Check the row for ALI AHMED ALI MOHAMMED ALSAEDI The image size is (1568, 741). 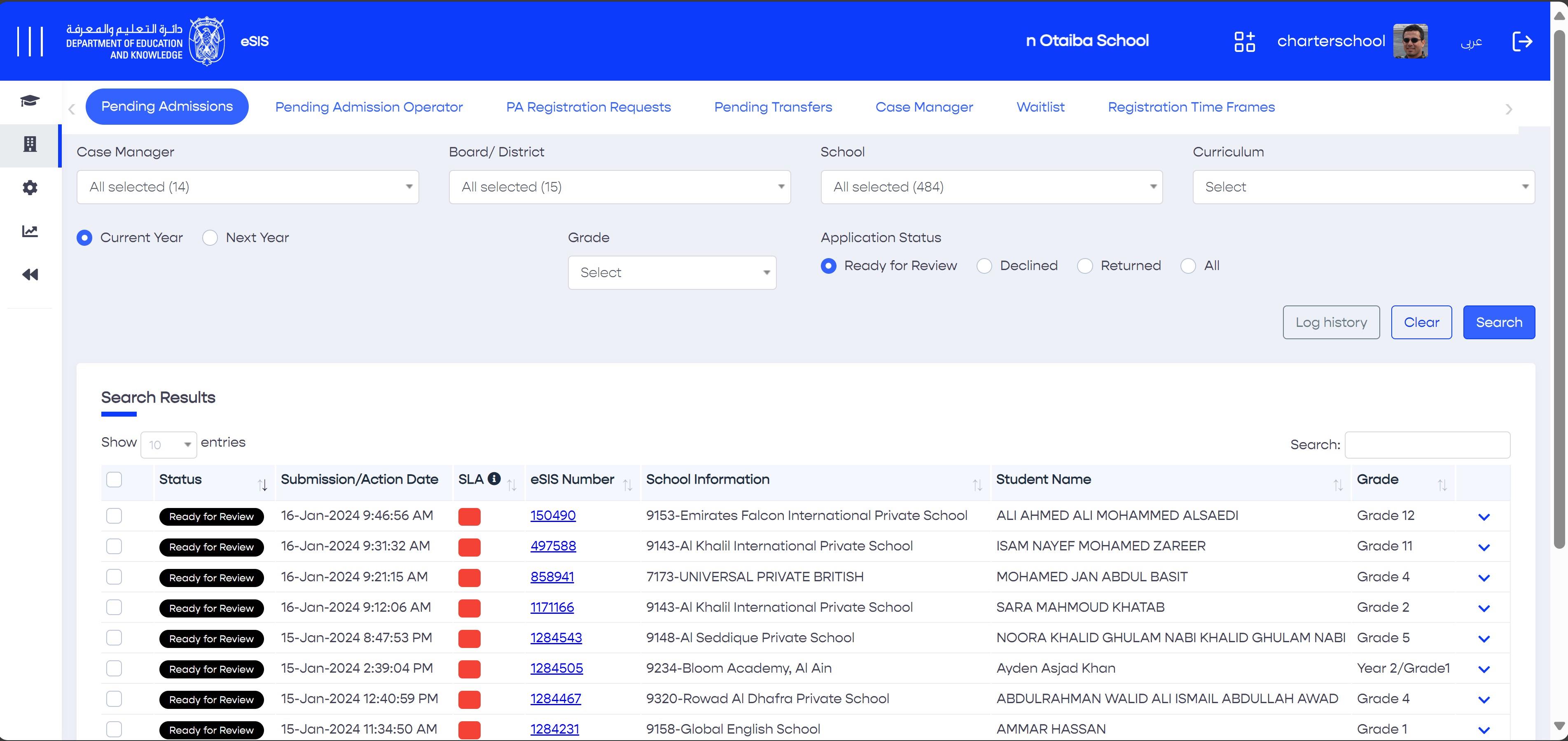click(x=114, y=516)
